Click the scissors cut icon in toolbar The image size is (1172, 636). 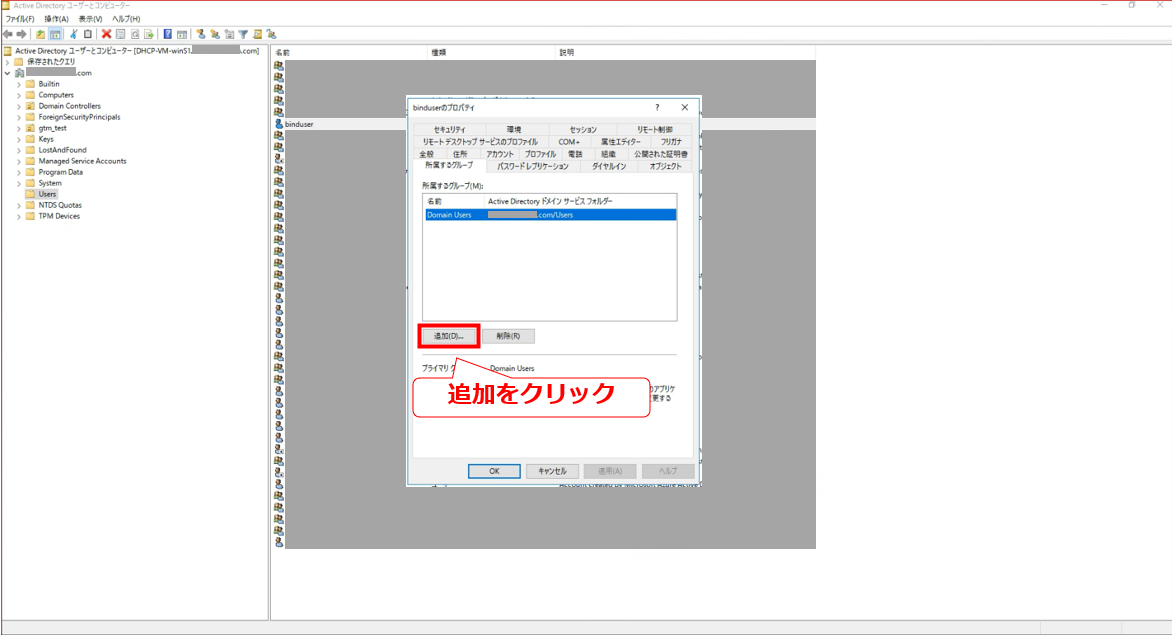tap(74, 34)
